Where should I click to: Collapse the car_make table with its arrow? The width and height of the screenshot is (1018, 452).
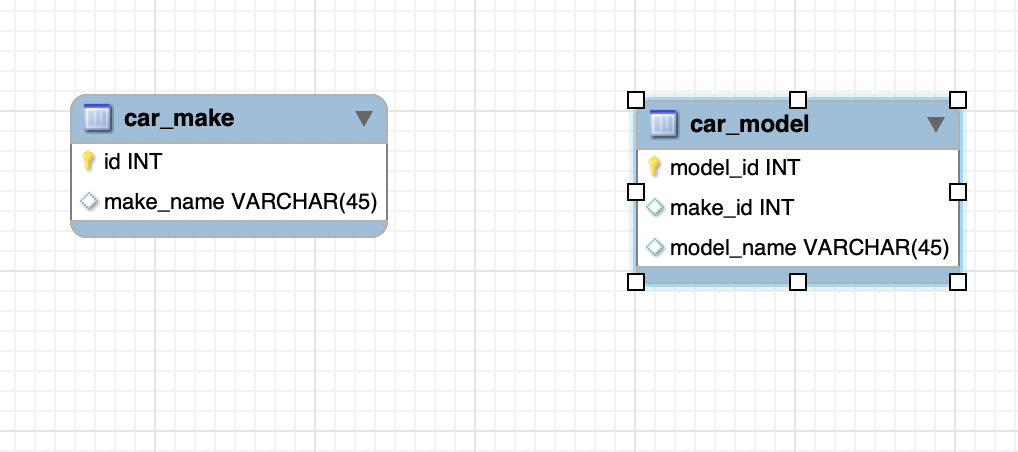coord(364,119)
